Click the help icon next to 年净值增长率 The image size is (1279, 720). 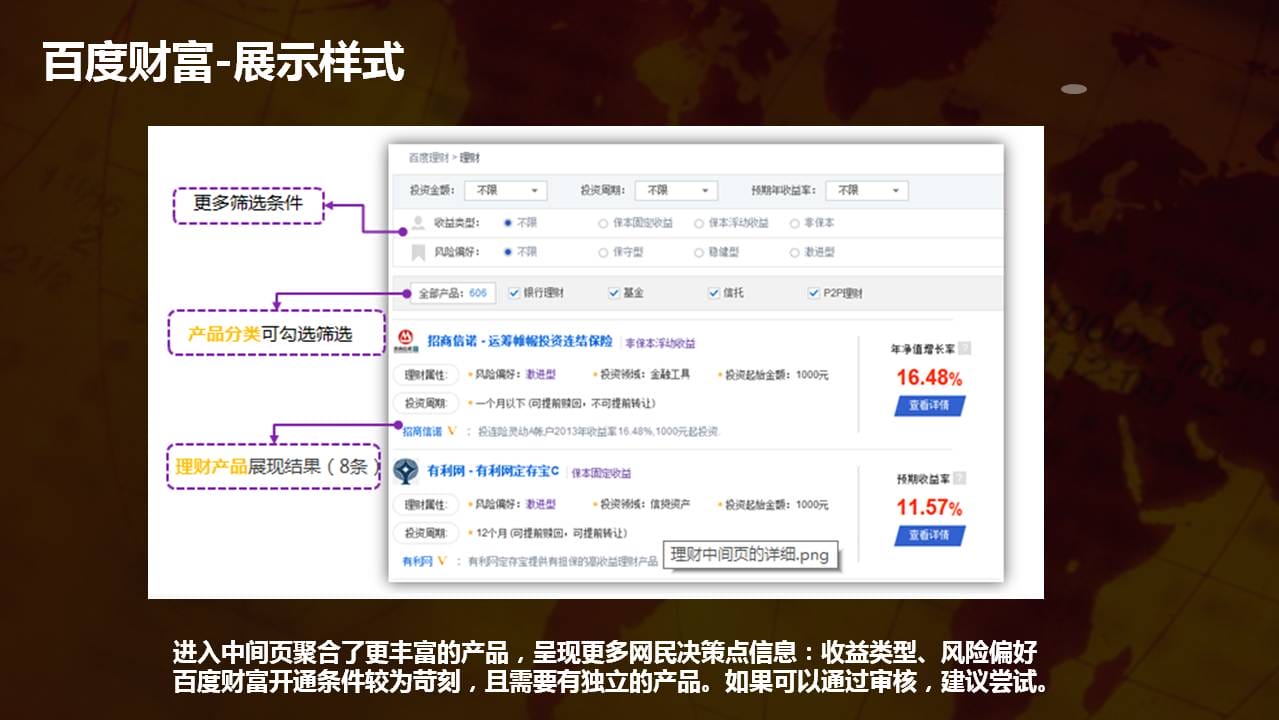click(964, 349)
